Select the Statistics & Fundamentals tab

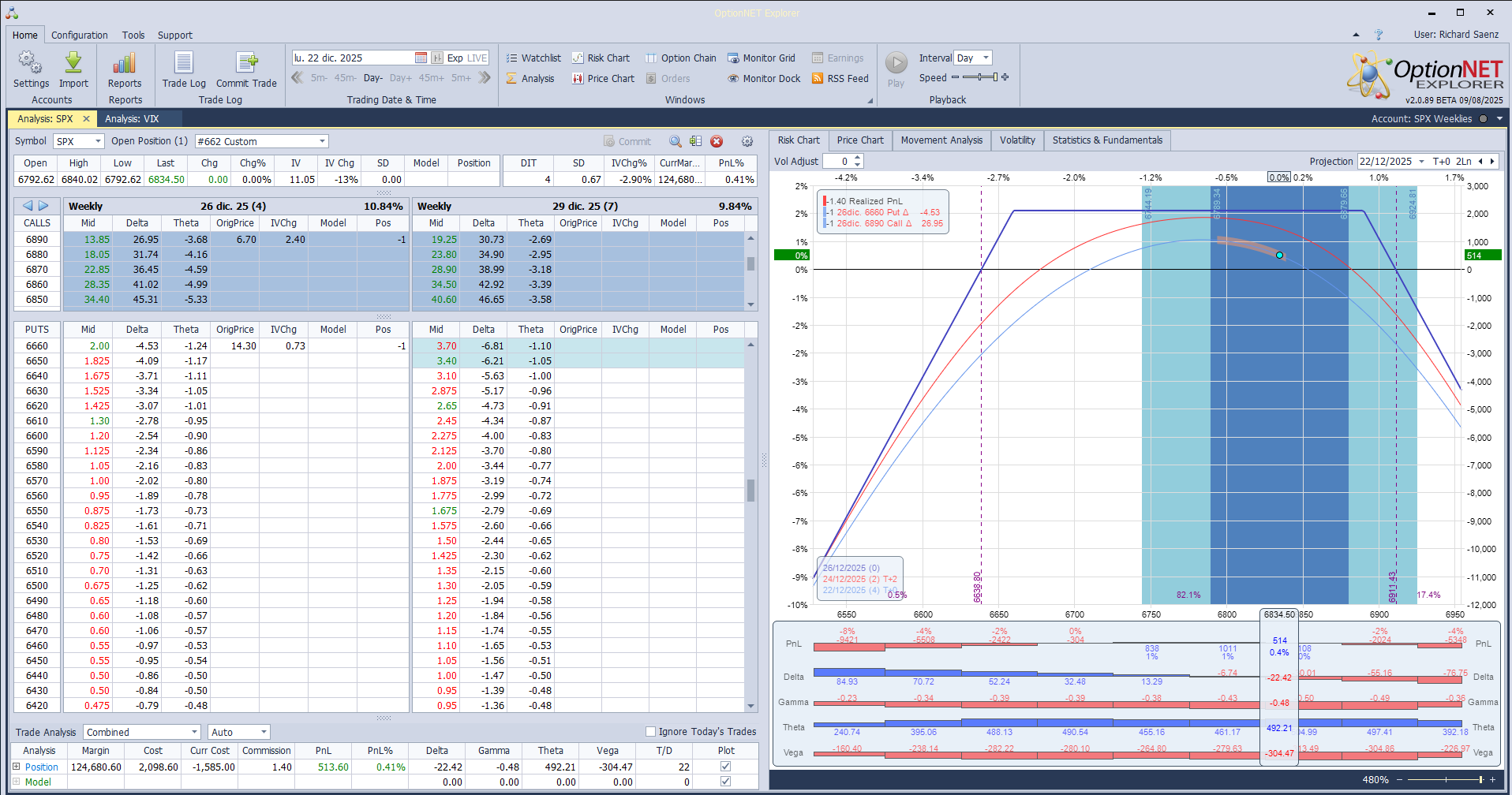1107,140
